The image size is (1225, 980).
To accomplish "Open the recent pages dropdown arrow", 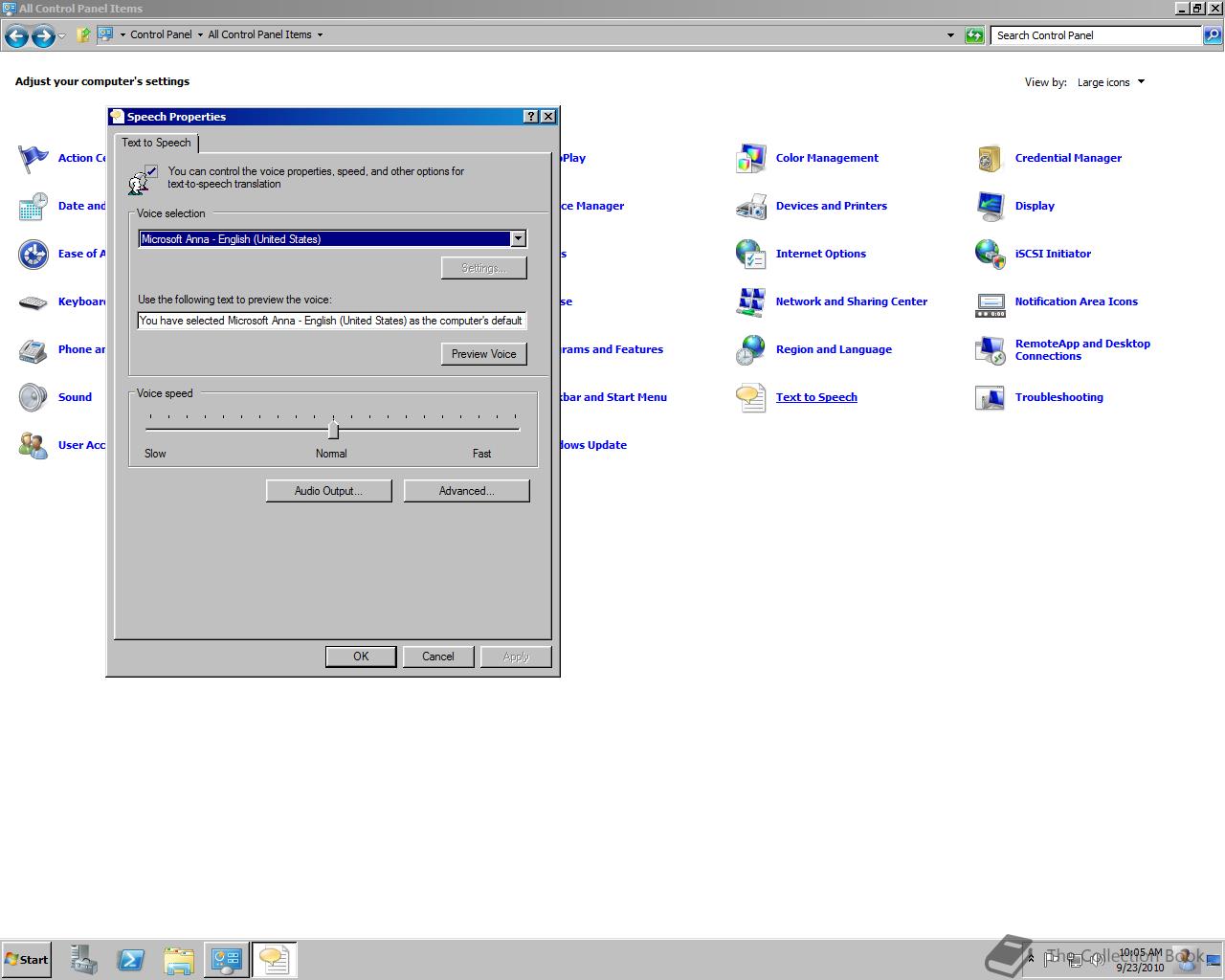I will (x=62, y=36).
